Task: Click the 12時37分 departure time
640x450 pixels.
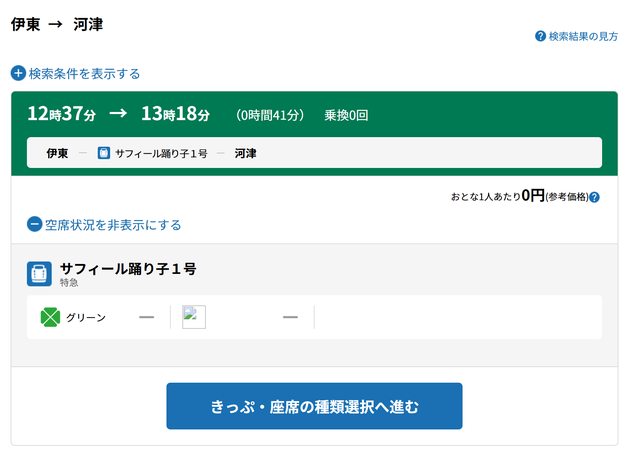Action: [x=61, y=114]
